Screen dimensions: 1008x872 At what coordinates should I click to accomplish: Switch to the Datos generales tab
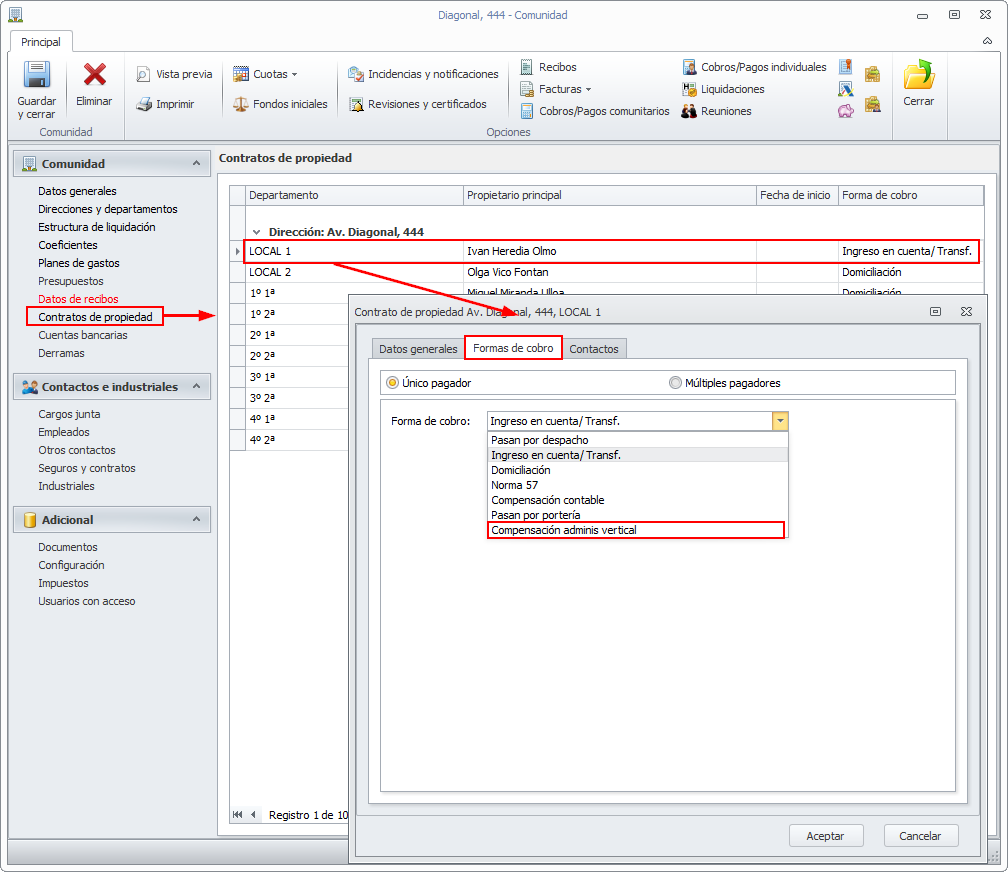418,349
